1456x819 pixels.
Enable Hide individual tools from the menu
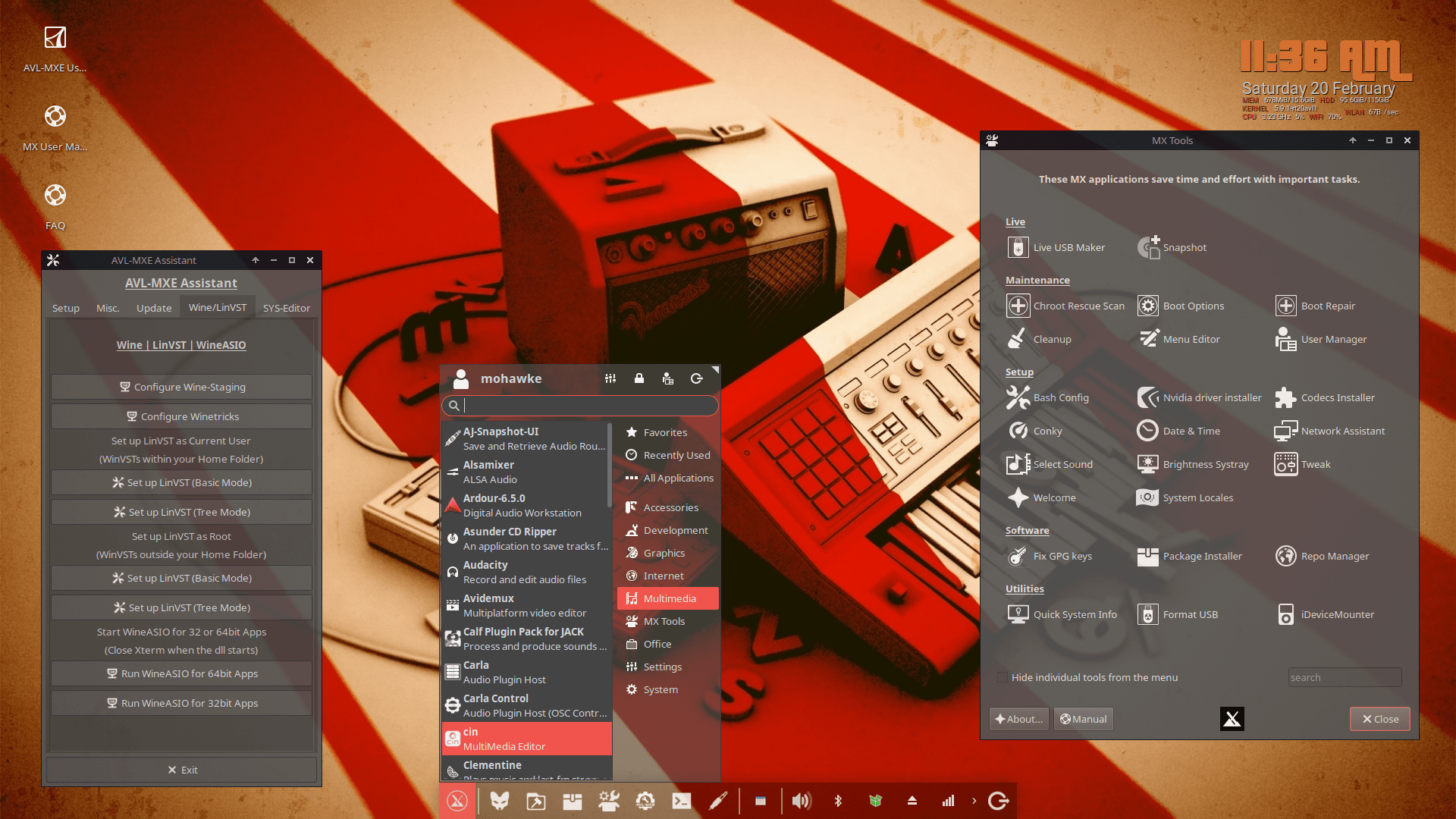pos(1003,677)
